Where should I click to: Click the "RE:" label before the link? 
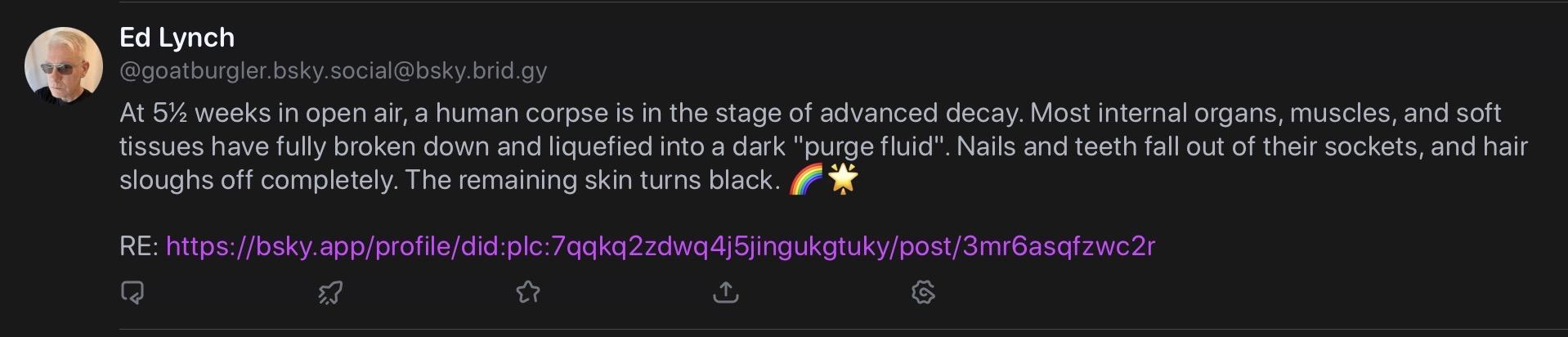click(139, 246)
